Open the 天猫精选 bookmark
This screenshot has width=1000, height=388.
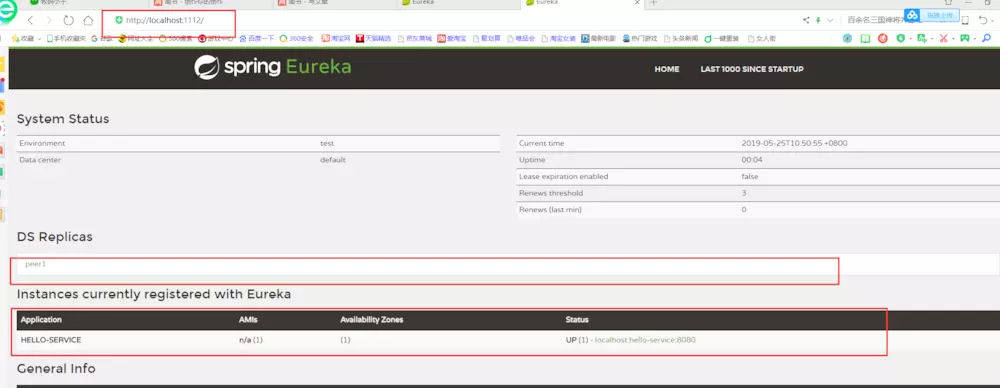(373, 38)
